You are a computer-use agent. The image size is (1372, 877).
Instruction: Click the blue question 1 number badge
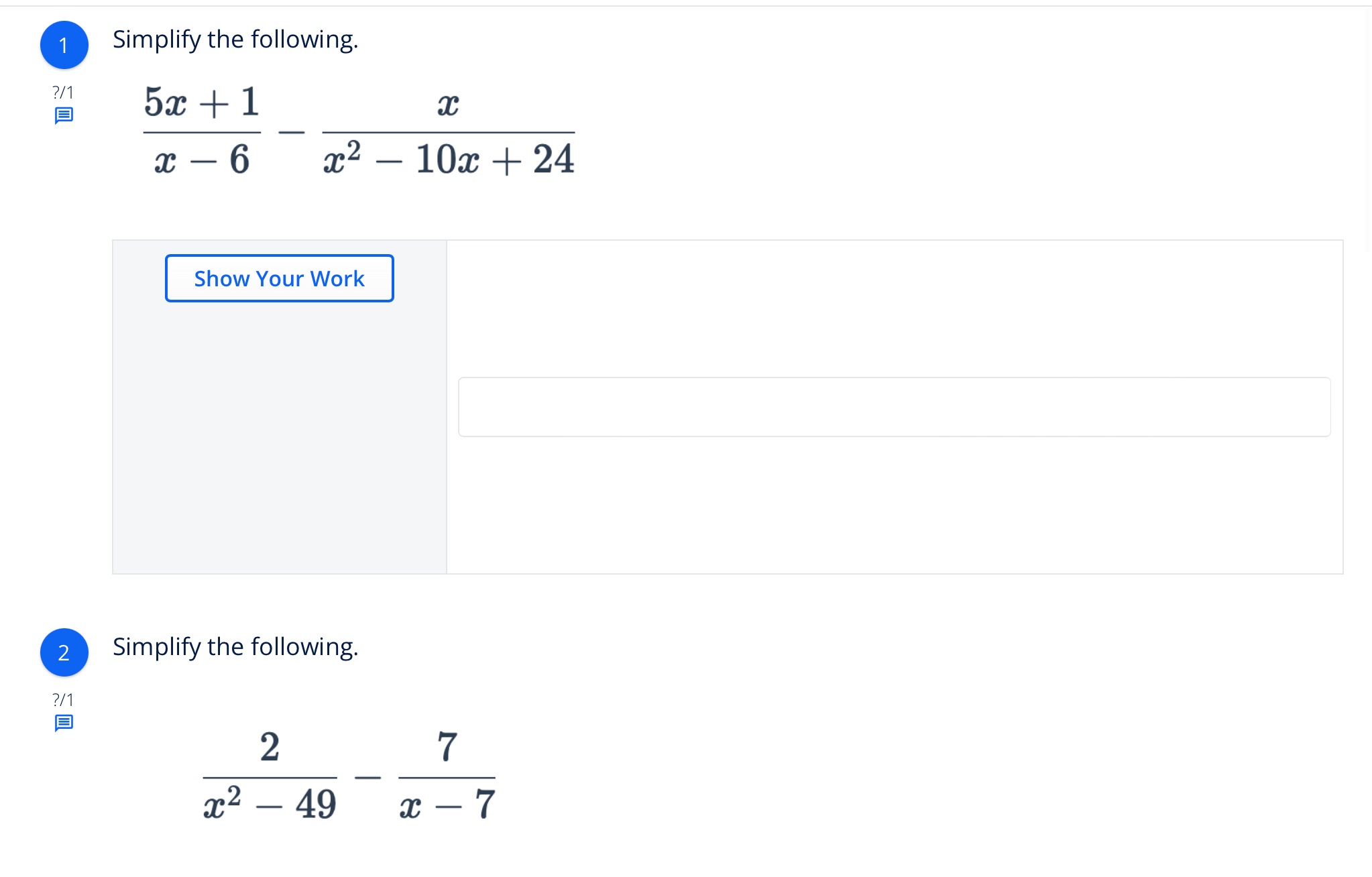pyautogui.click(x=64, y=45)
